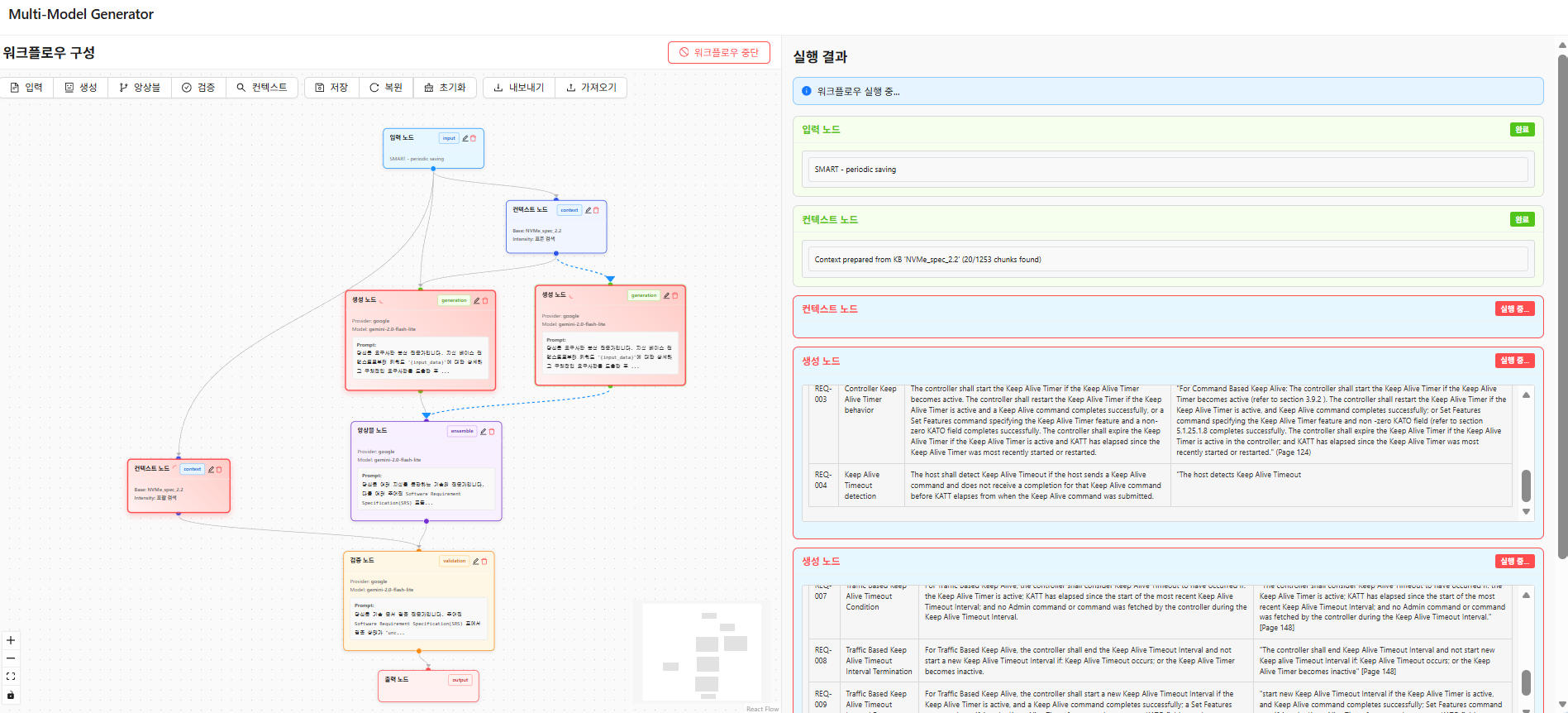Image resolution: width=1568 pixels, height=713 pixels.
Task: Click the 'SMART - periodic saving' result field
Action: pos(1168,170)
